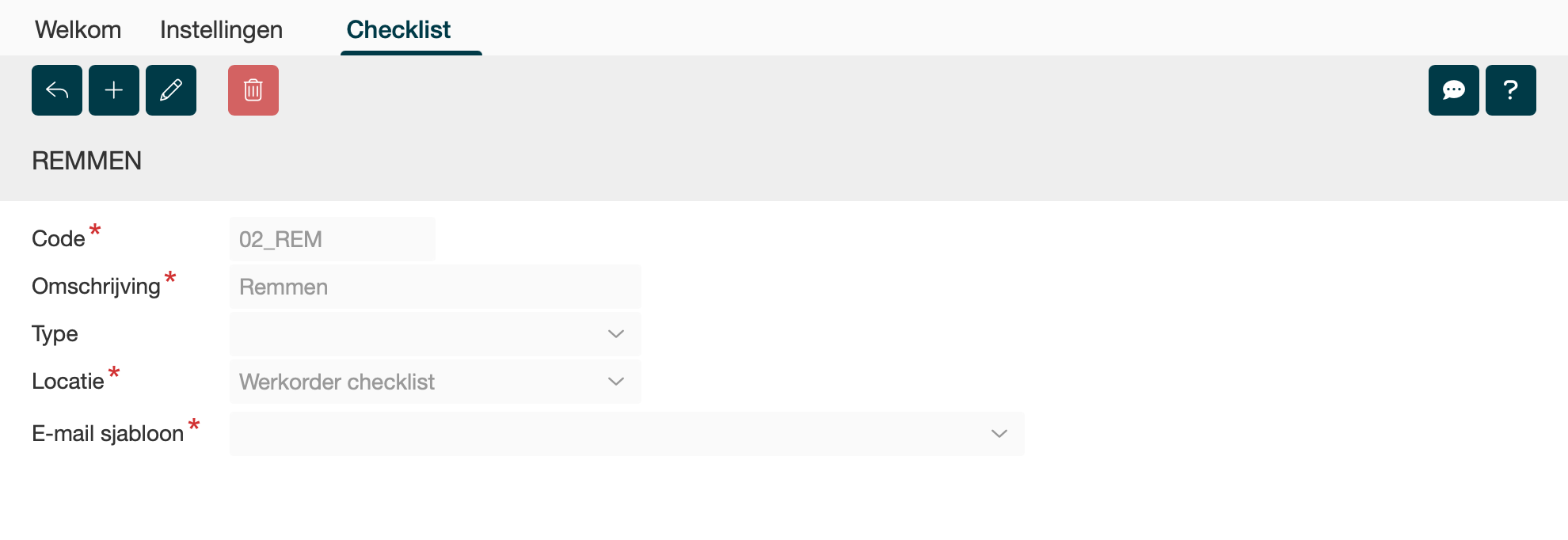Click the Omschrijving field label
The height and width of the screenshot is (540, 1568).
(x=96, y=287)
